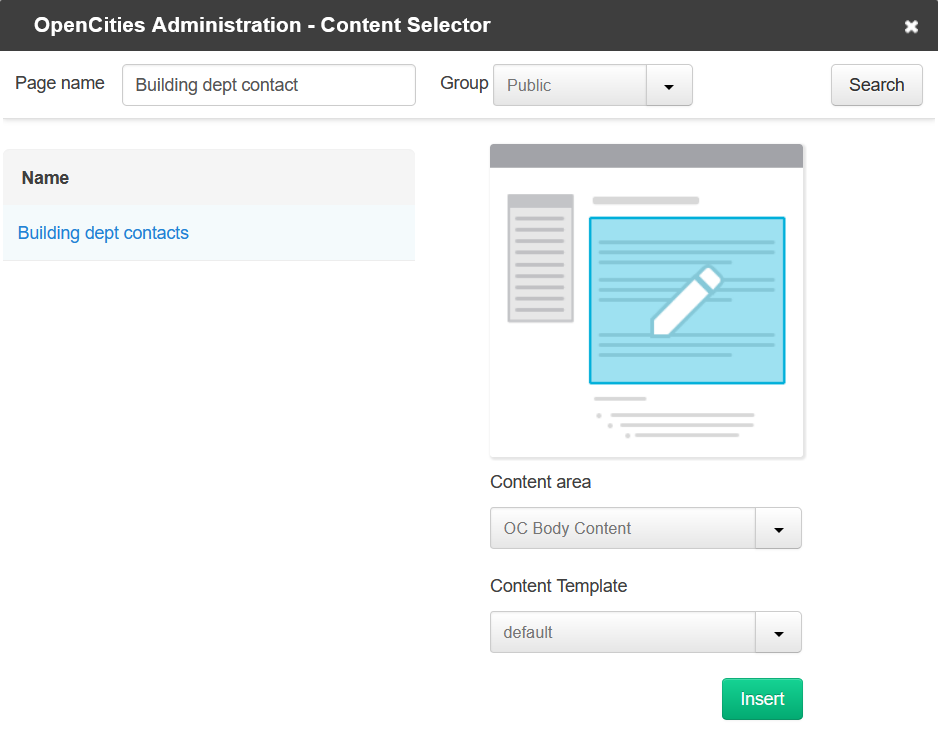Image resolution: width=938 pixels, height=749 pixels.
Task: Close the Content Selector dialog
Action: (911, 26)
